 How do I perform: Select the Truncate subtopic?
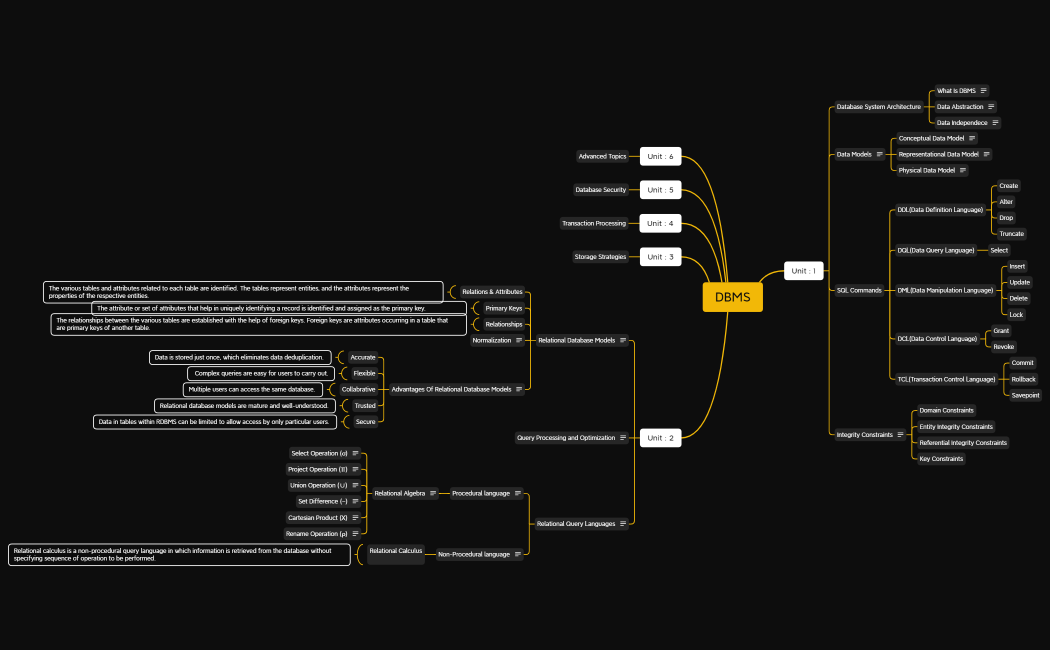pos(1010,233)
